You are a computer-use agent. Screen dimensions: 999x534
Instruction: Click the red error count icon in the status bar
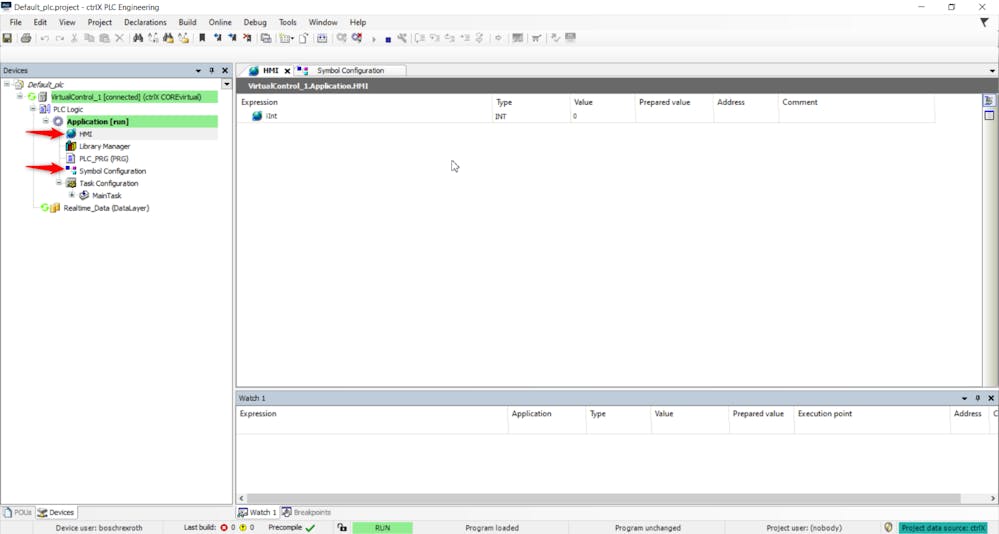tap(224, 528)
